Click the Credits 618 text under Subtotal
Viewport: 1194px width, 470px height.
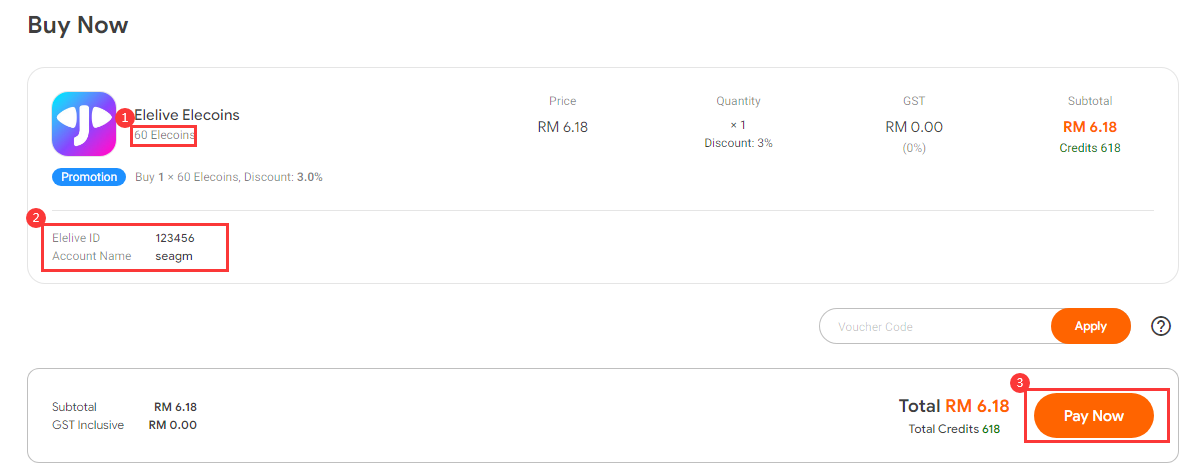click(1090, 148)
